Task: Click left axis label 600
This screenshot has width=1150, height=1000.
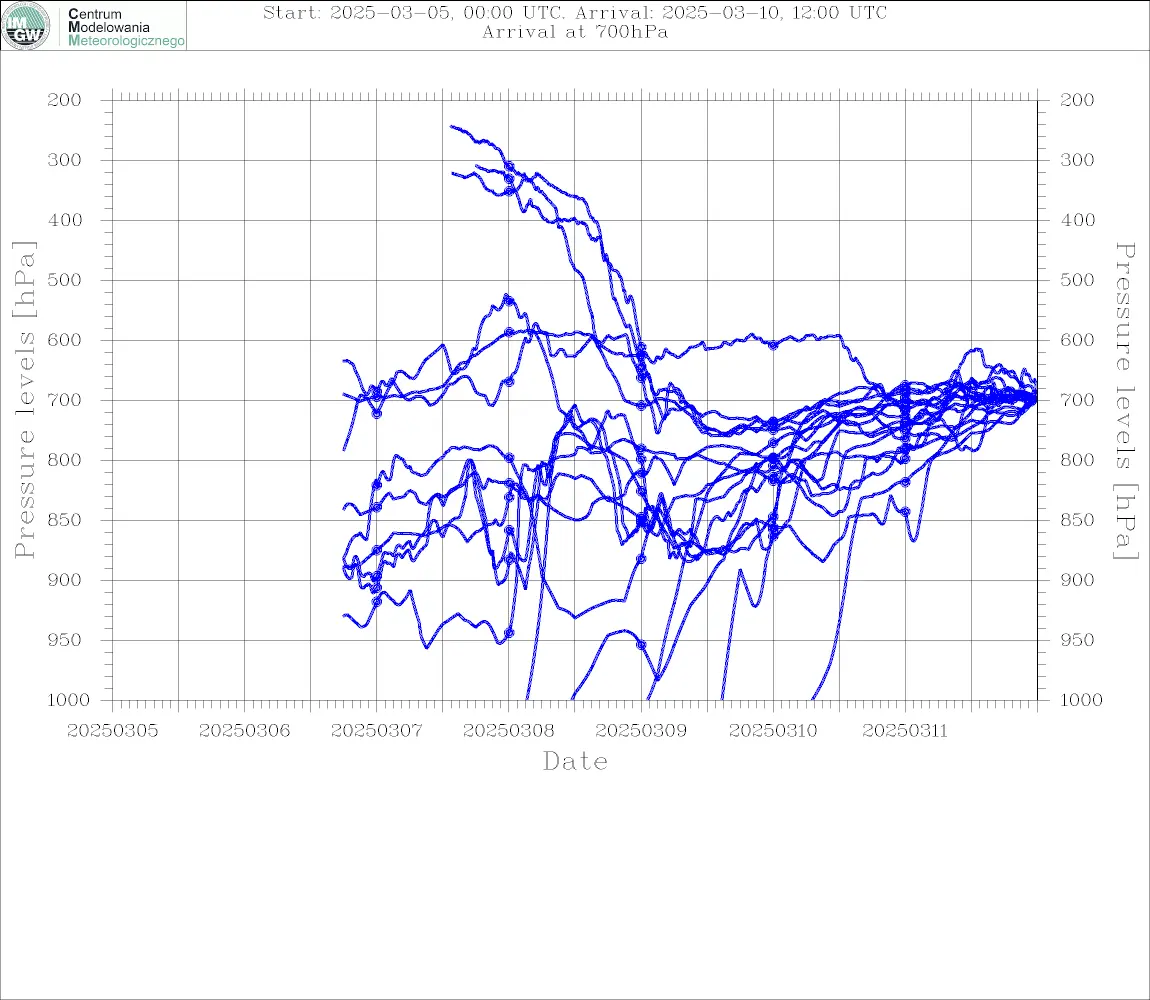Action: tap(65, 340)
